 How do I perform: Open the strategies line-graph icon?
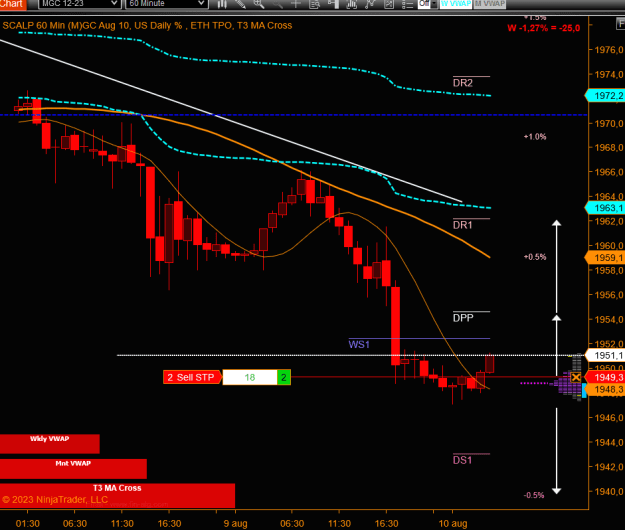point(370,4)
